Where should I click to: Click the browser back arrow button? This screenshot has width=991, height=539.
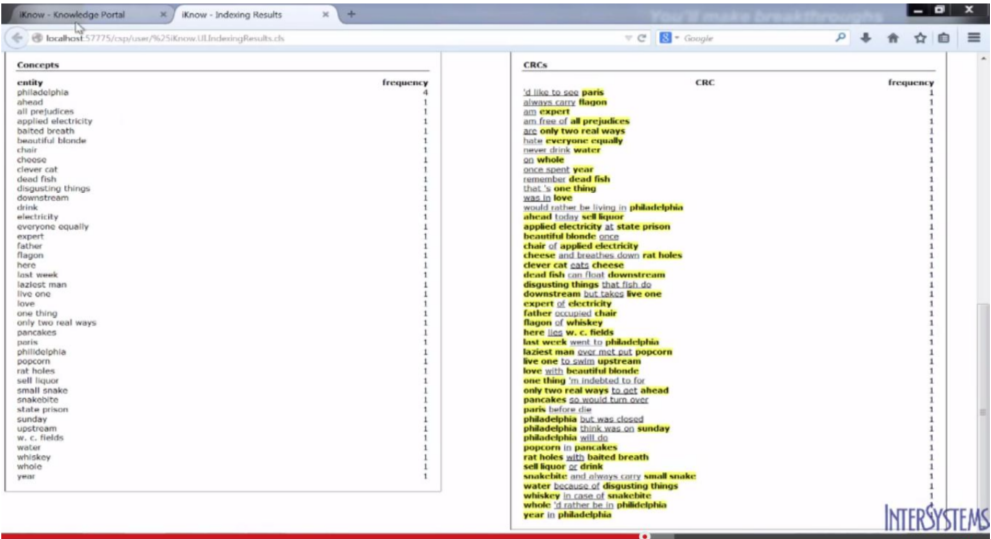click(x=17, y=38)
